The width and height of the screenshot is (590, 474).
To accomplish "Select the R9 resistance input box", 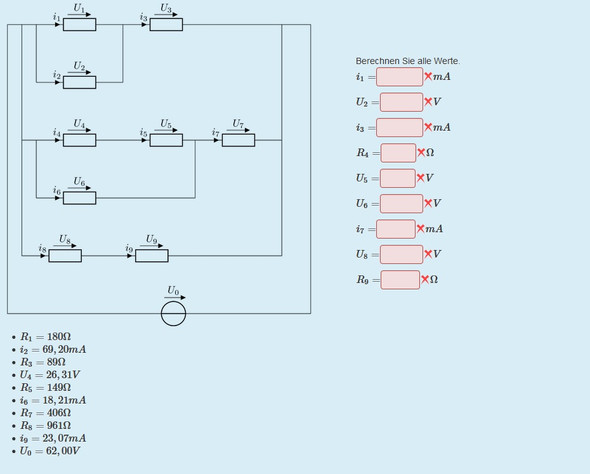I will tap(400, 280).
